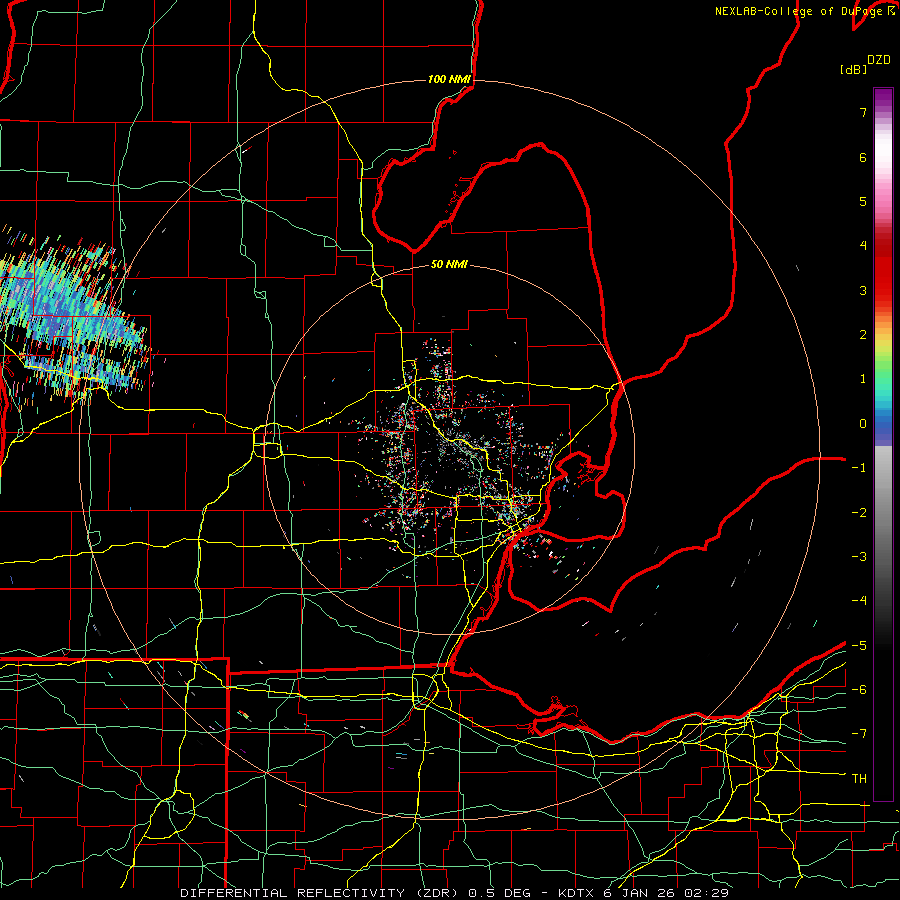
Task: Click the Differential Reflectivity KDTX caption text
Action: point(454,893)
